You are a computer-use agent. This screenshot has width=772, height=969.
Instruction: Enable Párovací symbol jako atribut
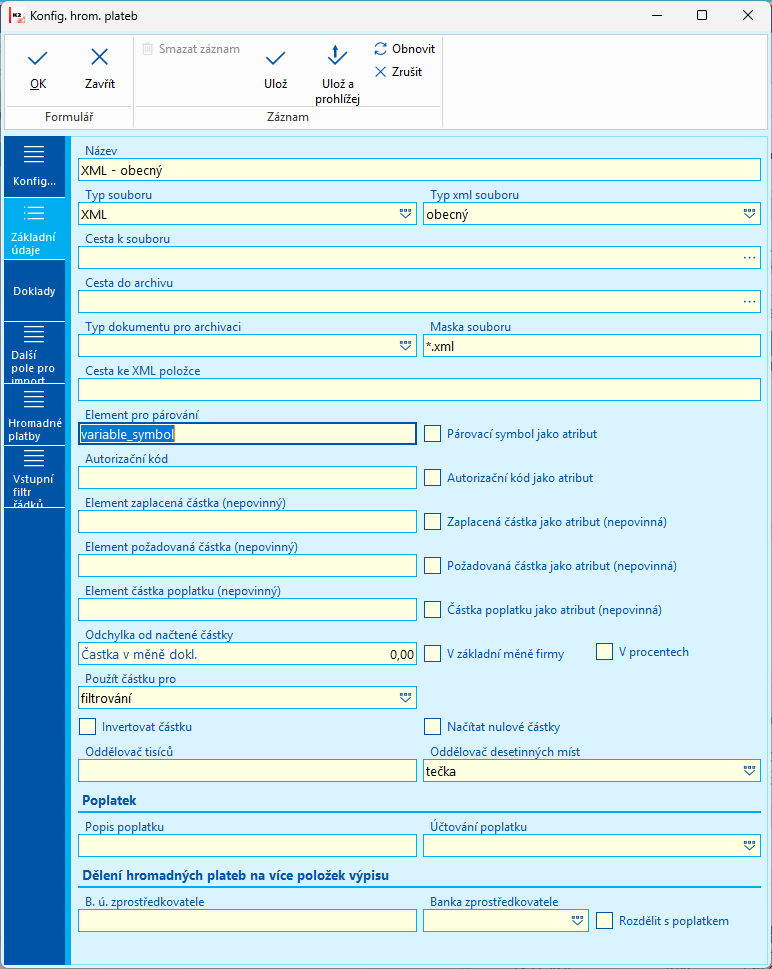pos(432,434)
